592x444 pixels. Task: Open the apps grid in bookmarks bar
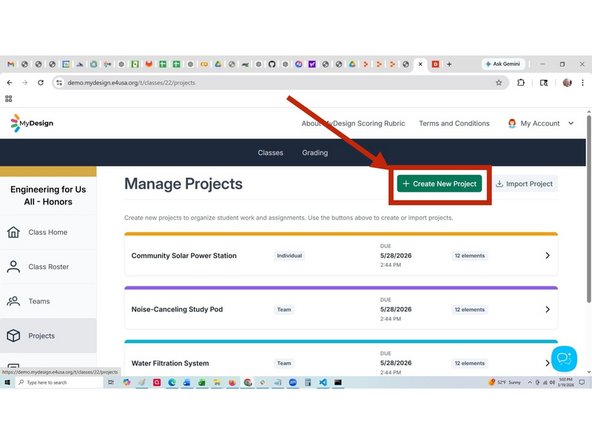(x=9, y=99)
